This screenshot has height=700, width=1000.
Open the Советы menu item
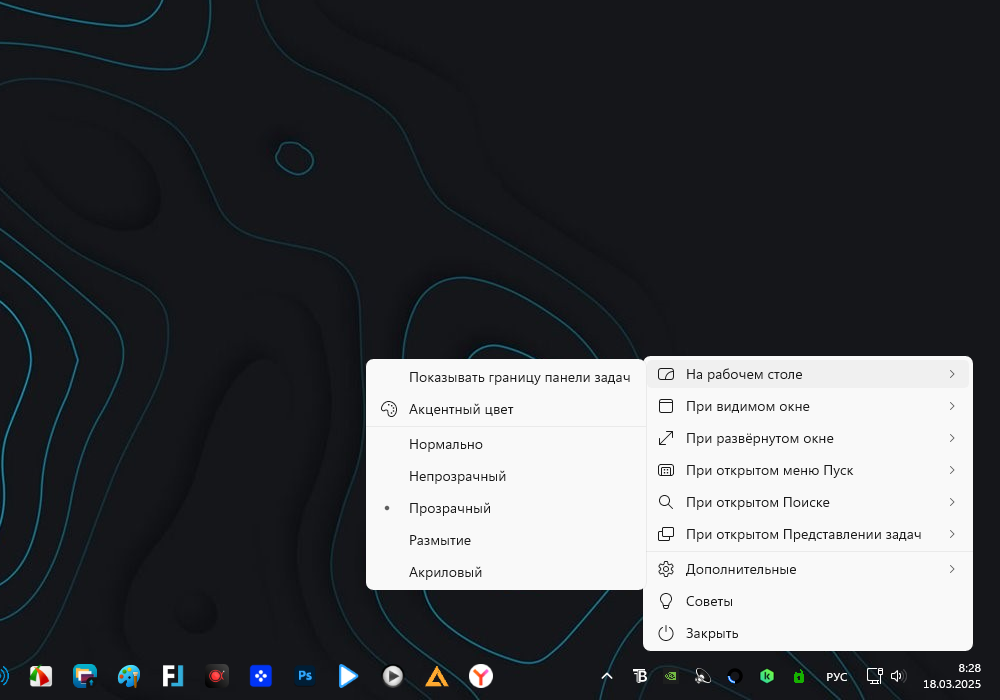tap(807, 601)
